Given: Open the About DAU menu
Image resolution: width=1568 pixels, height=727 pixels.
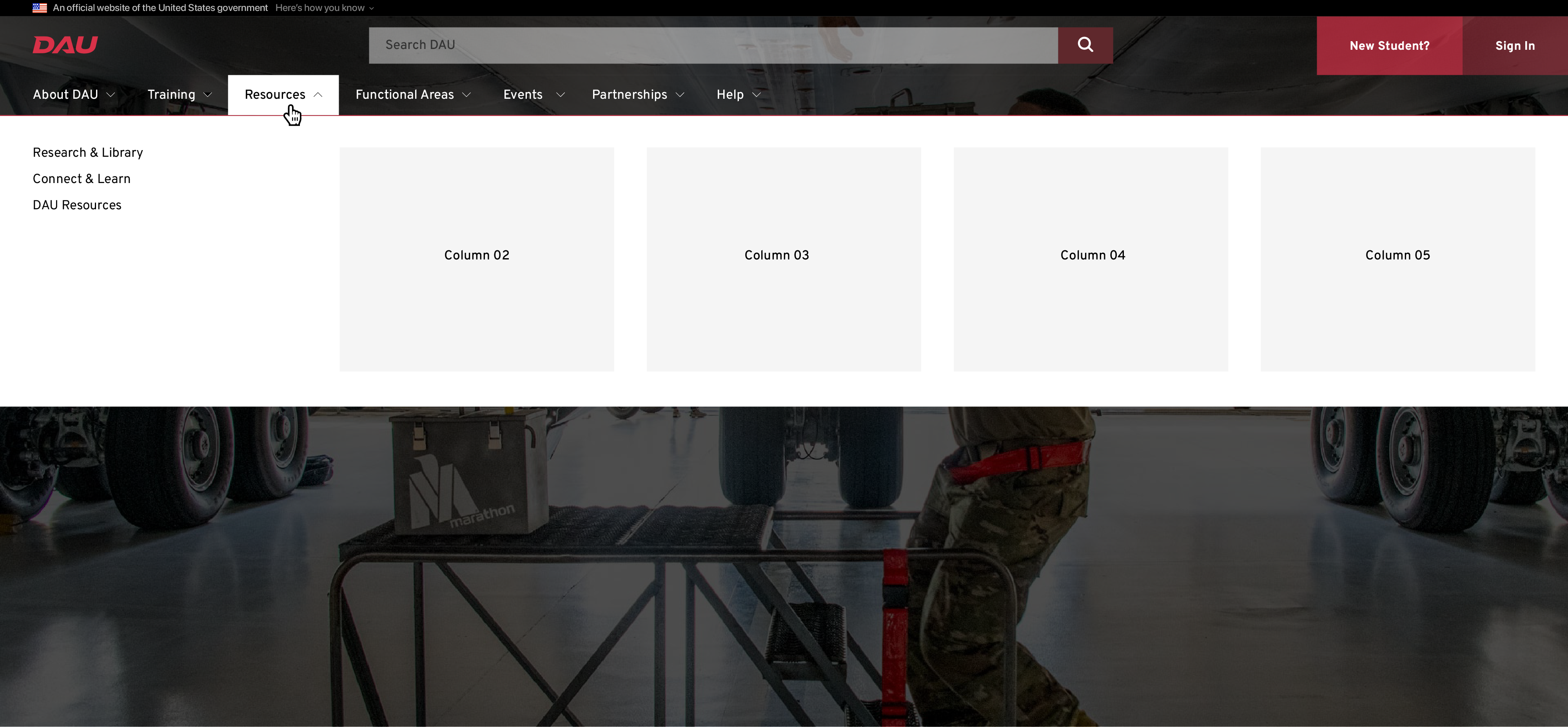Looking at the screenshot, I should click(65, 94).
